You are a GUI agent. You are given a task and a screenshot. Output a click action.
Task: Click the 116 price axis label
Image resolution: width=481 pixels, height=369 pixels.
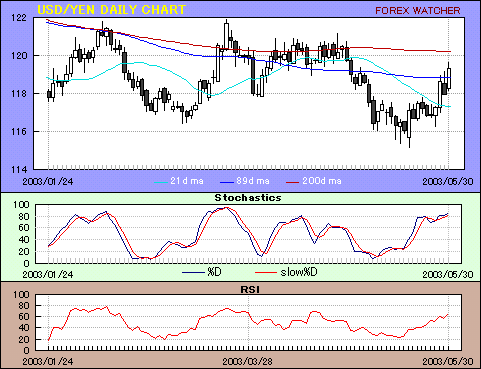tap(19, 132)
